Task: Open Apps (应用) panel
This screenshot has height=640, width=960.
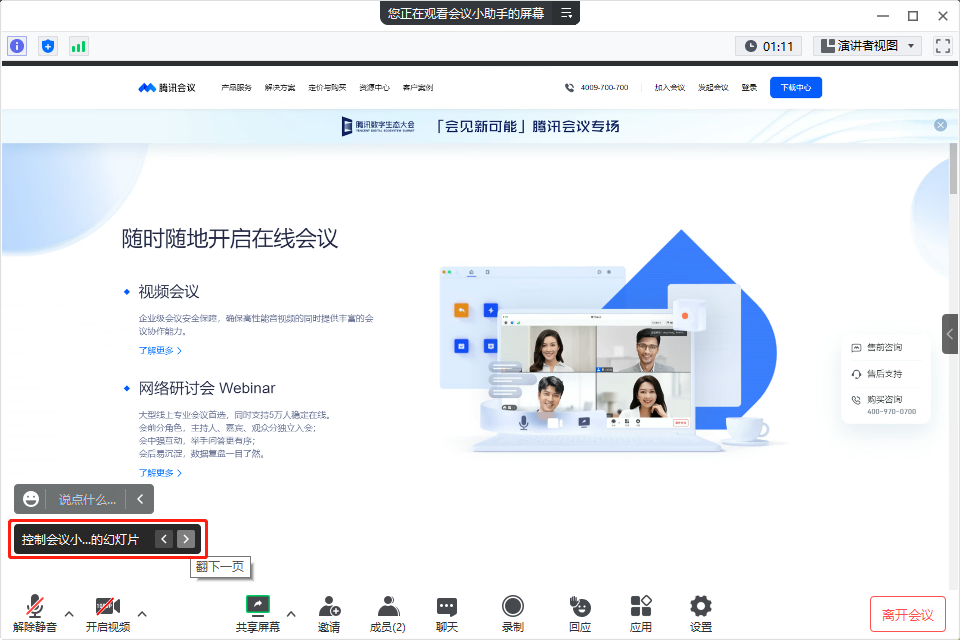Action: coord(641,613)
